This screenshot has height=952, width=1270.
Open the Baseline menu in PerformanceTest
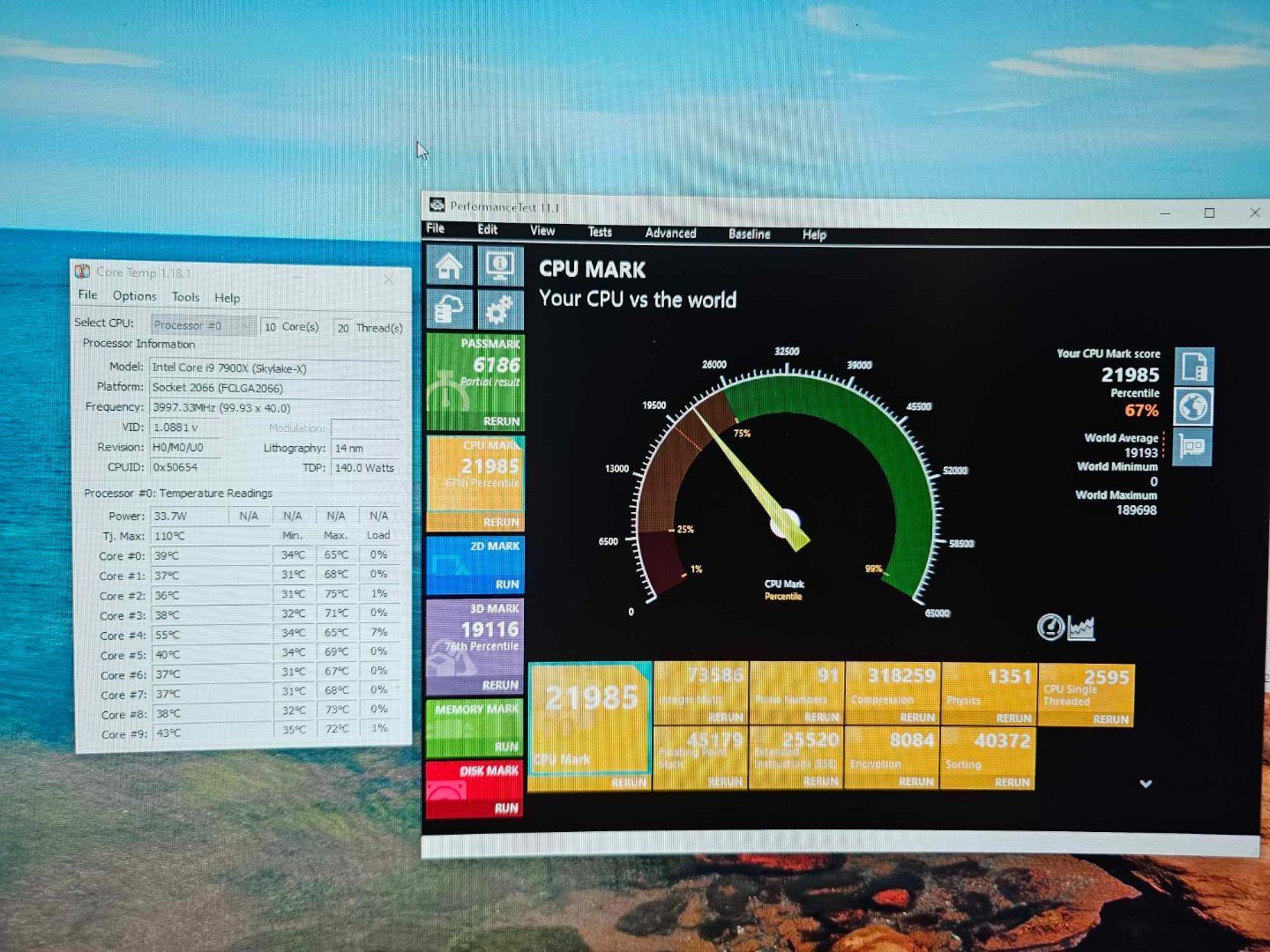tap(750, 234)
